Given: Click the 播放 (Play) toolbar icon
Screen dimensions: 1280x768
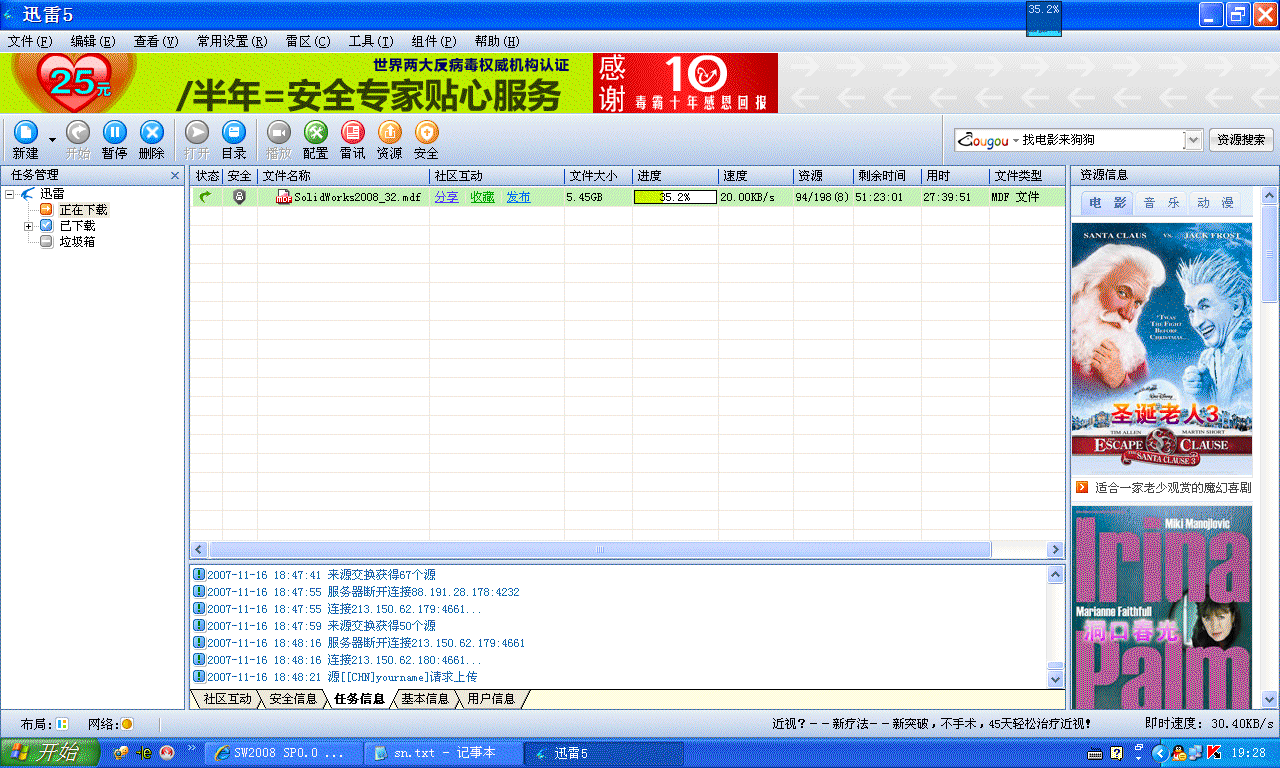Looking at the screenshot, I should [279, 133].
